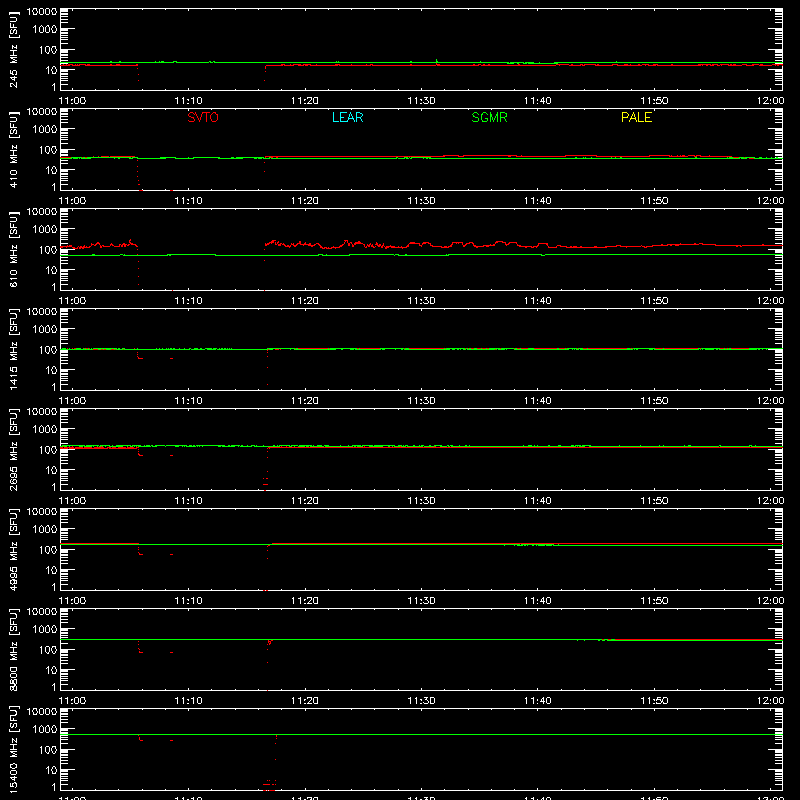The height and width of the screenshot is (800, 800).
Task: Click 11:40 time label under 8800 MHz panel
Action: point(538,701)
